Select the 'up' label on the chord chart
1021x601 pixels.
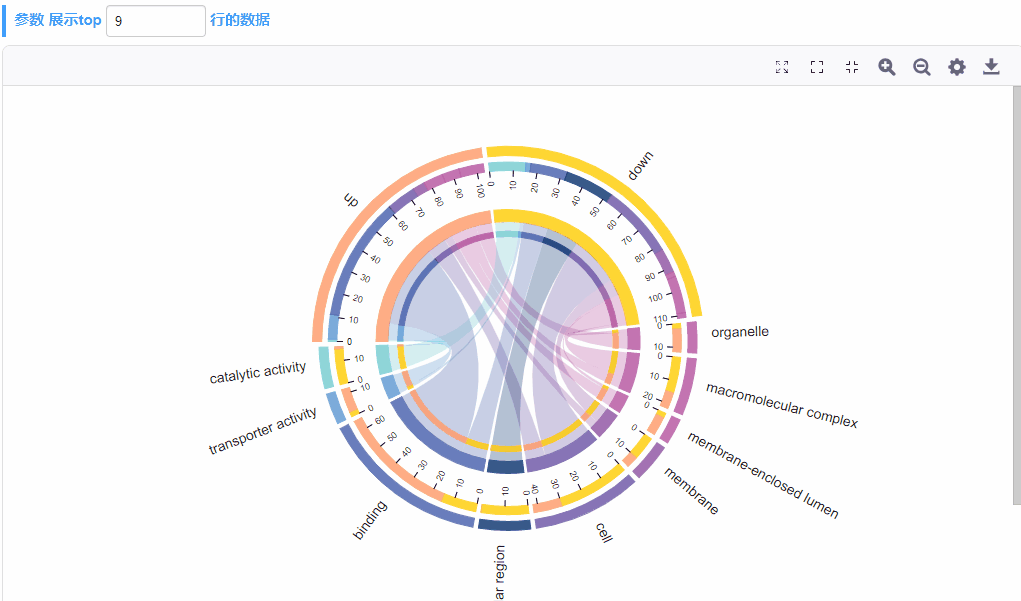coord(351,199)
